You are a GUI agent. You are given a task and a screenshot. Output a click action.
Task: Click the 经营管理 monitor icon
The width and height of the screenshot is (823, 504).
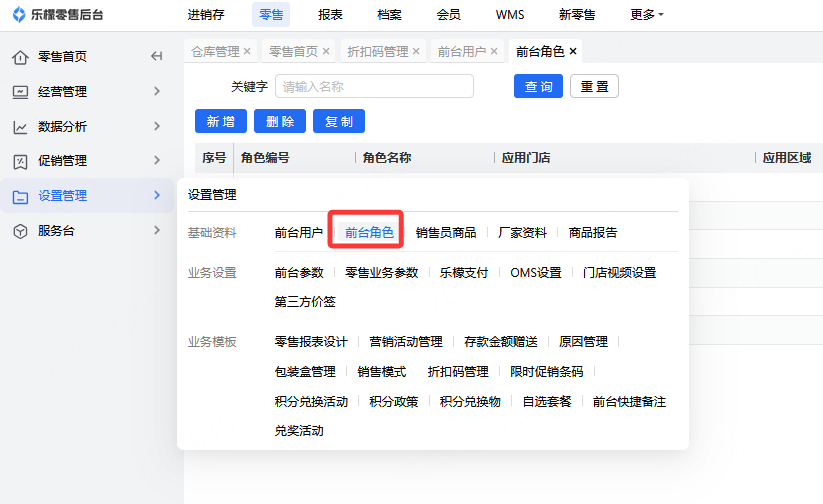coord(20,92)
